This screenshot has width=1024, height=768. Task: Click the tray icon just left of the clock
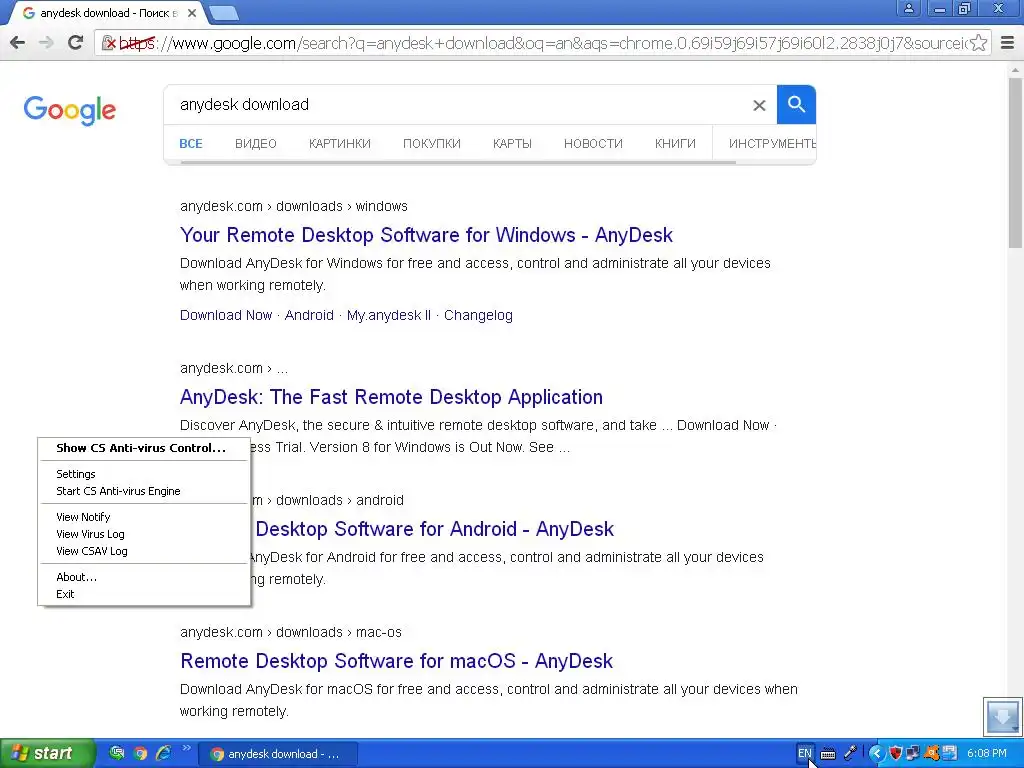(x=950, y=754)
